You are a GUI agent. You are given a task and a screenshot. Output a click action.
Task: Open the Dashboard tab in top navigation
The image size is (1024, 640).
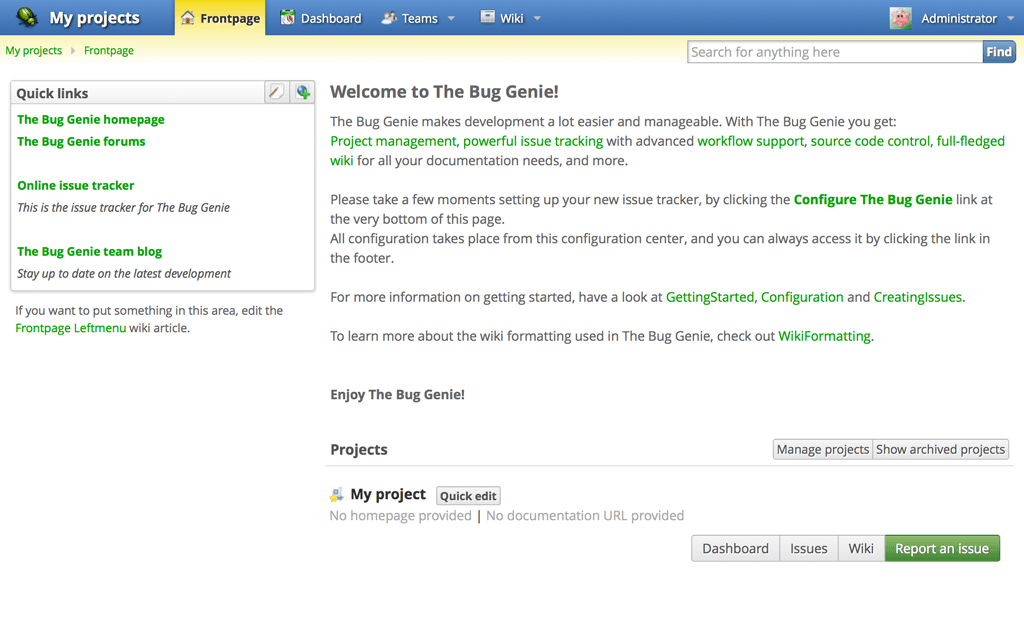pyautogui.click(x=320, y=18)
